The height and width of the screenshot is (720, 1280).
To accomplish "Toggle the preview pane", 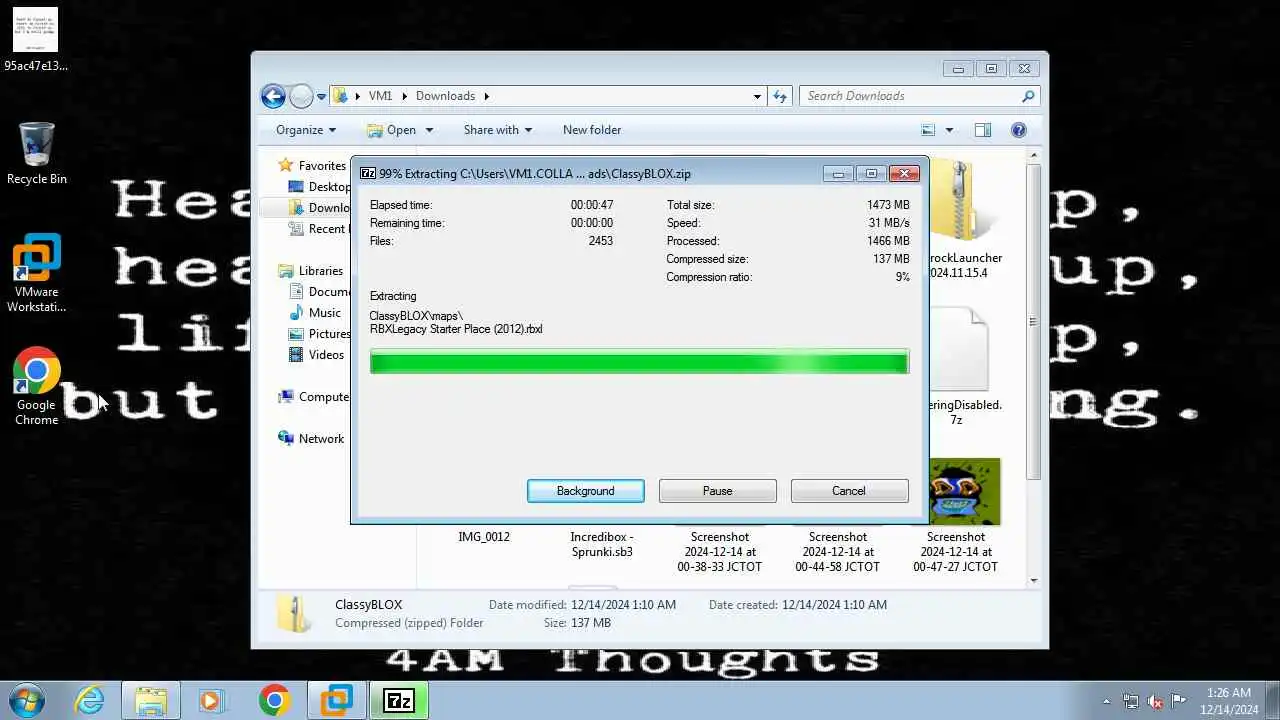I will pyautogui.click(x=983, y=130).
